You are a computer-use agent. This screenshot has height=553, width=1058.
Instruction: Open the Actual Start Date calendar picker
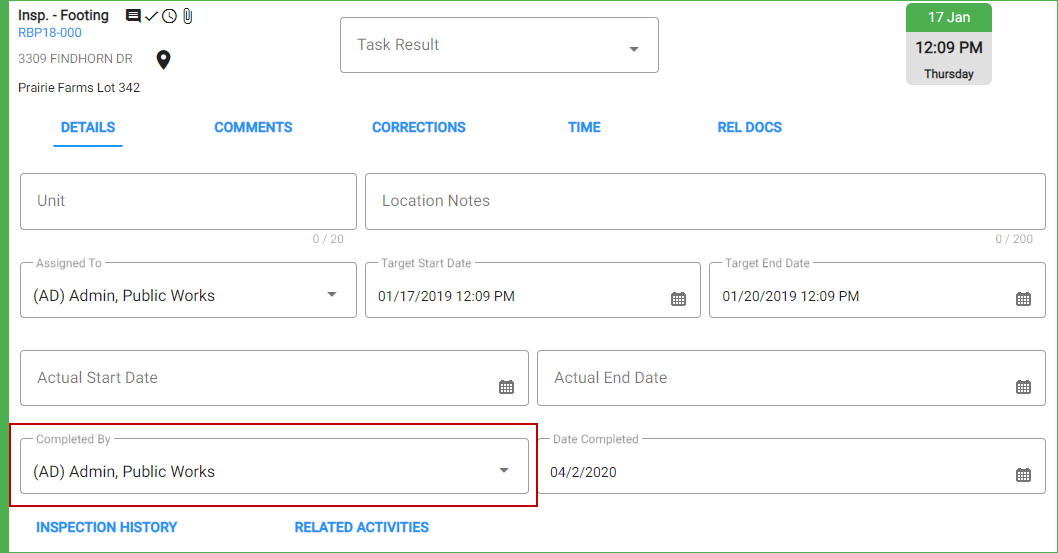506,387
